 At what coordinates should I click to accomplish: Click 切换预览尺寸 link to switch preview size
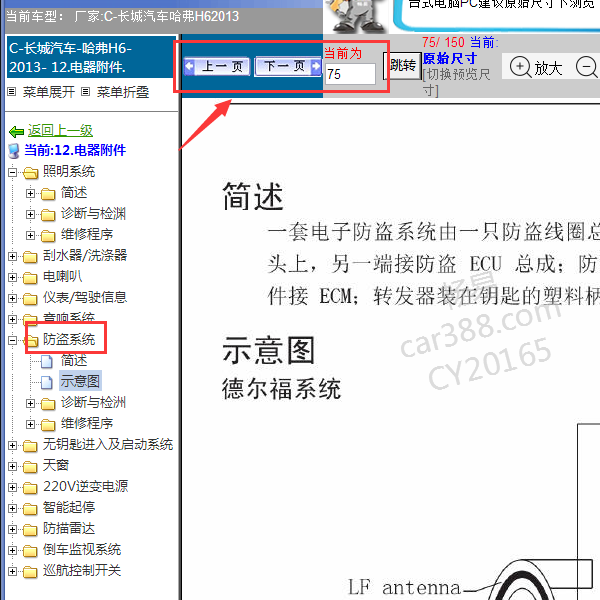click(x=456, y=82)
